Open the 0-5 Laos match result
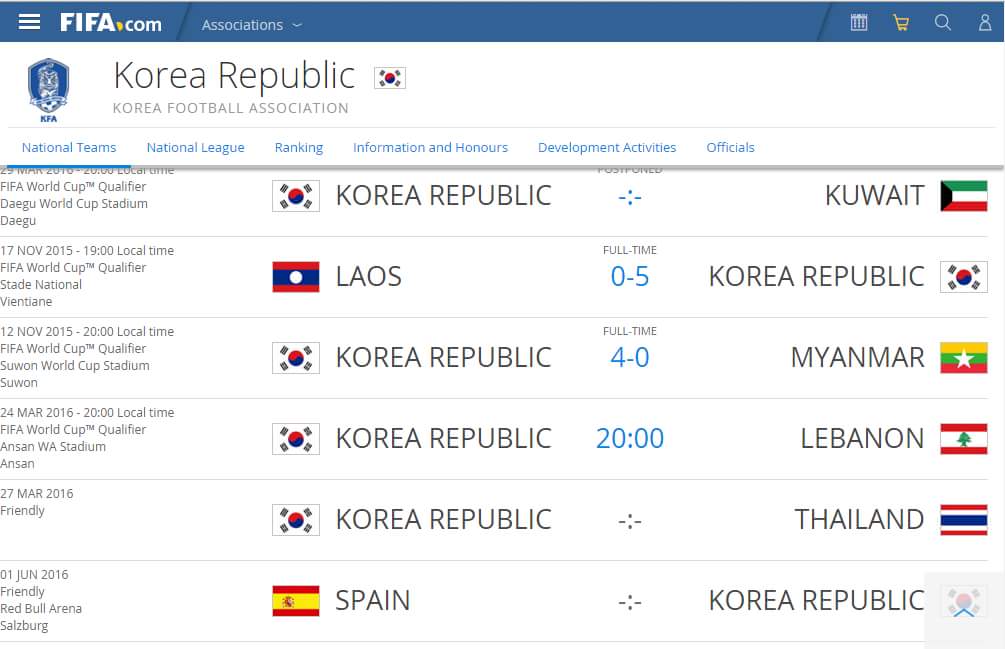1005x649 pixels. point(630,277)
